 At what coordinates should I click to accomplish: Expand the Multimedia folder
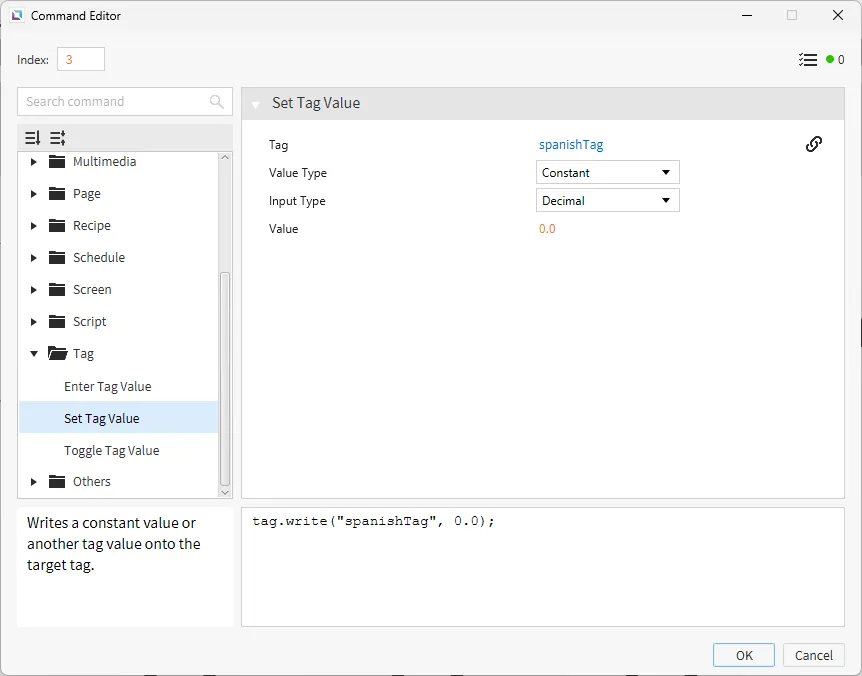34,162
